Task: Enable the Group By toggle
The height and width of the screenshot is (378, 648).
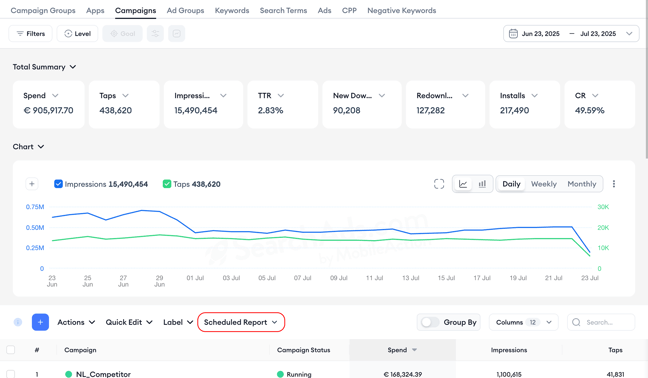Action: click(x=430, y=322)
